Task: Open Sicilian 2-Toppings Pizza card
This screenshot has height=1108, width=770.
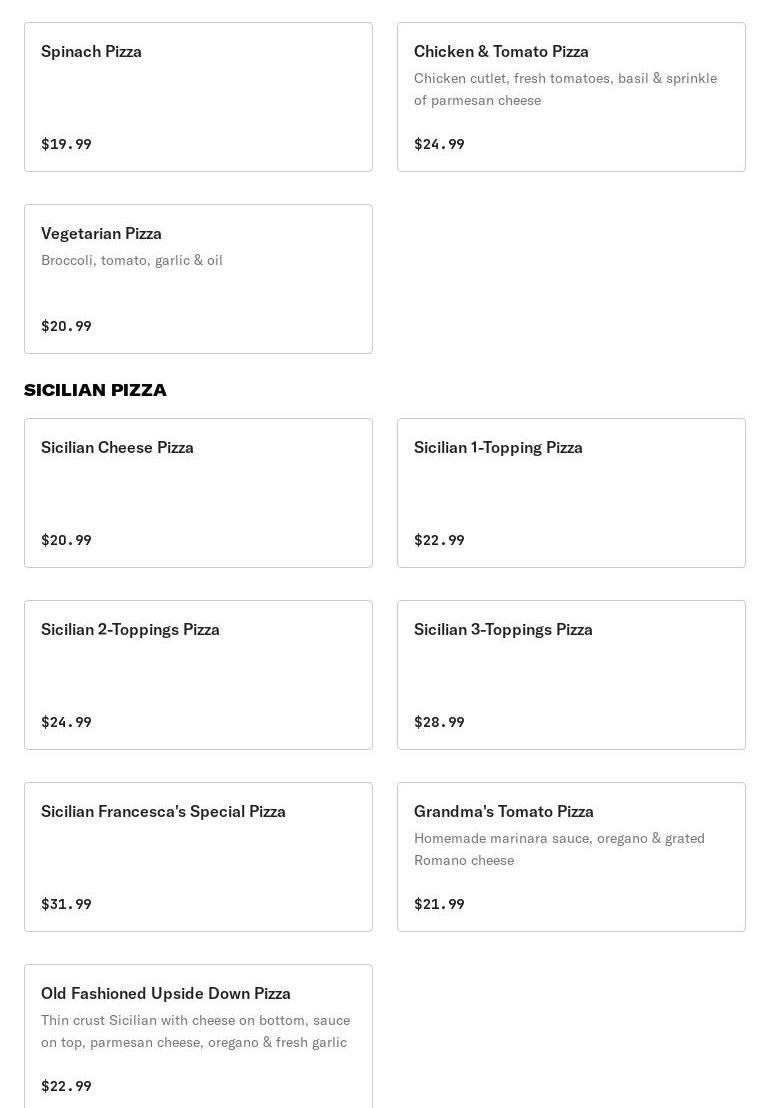Action: pos(199,675)
